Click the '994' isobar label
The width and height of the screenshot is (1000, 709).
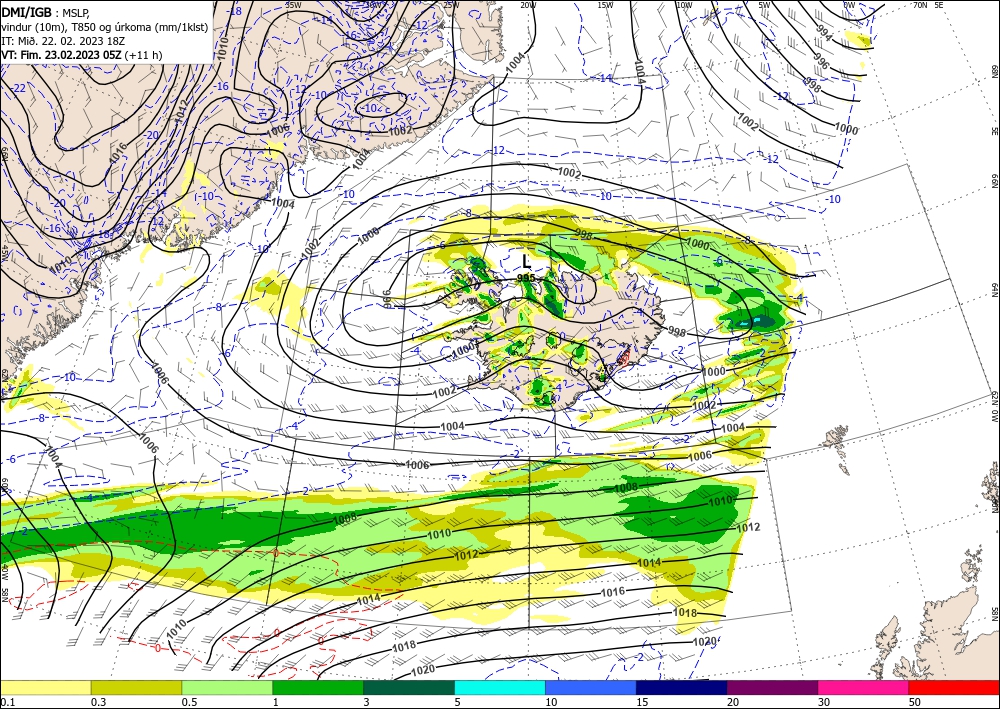click(824, 36)
